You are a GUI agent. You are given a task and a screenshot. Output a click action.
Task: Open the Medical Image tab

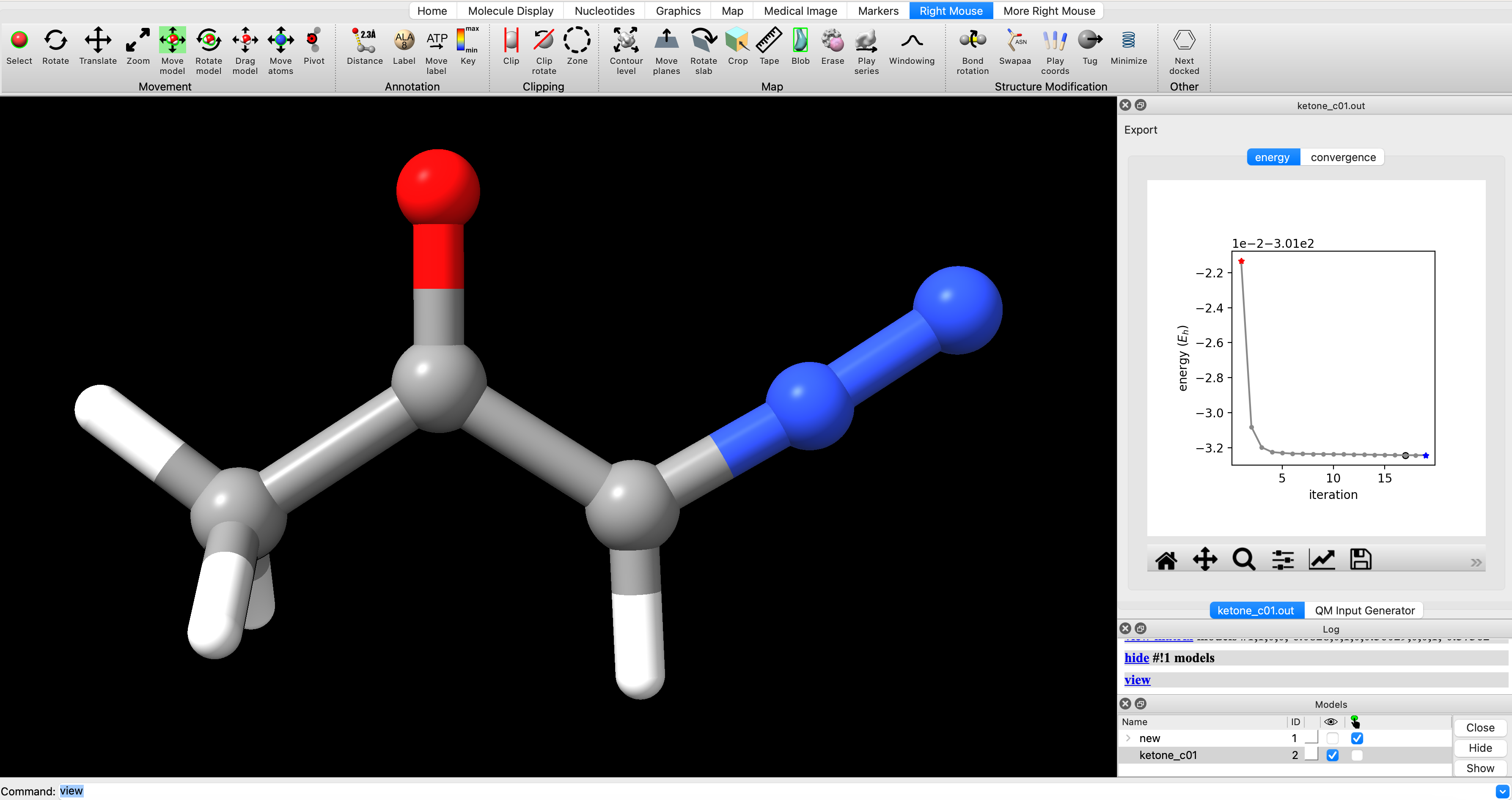point(800,11)
